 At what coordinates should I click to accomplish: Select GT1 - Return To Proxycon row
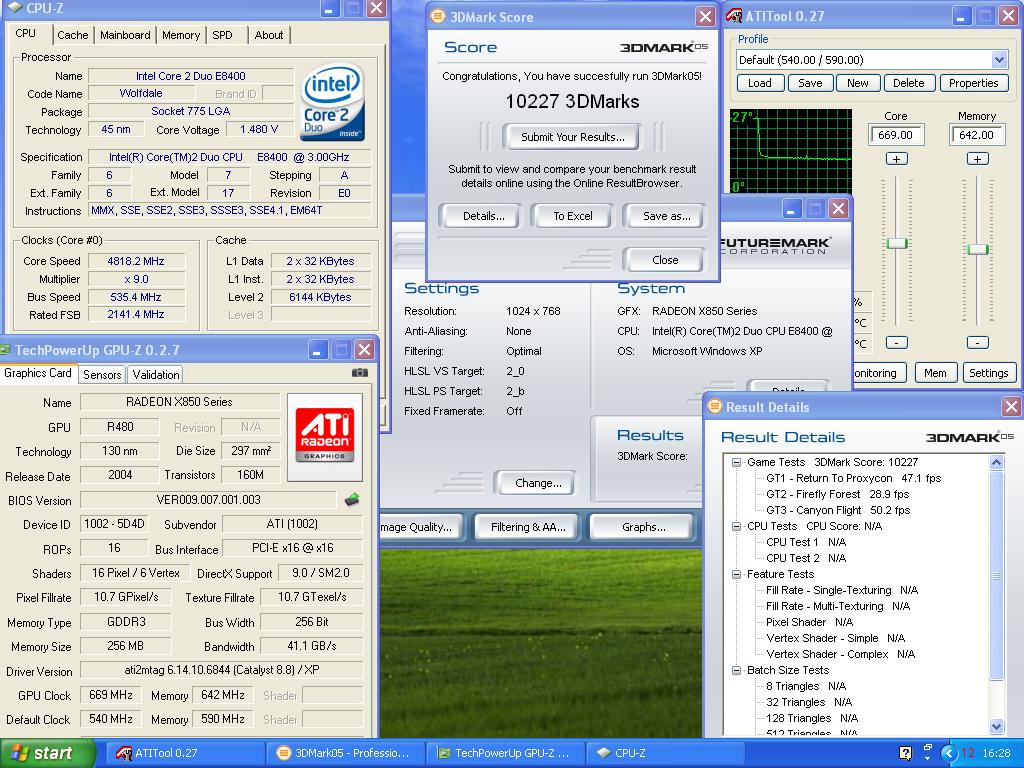click(x=853, y=478)
